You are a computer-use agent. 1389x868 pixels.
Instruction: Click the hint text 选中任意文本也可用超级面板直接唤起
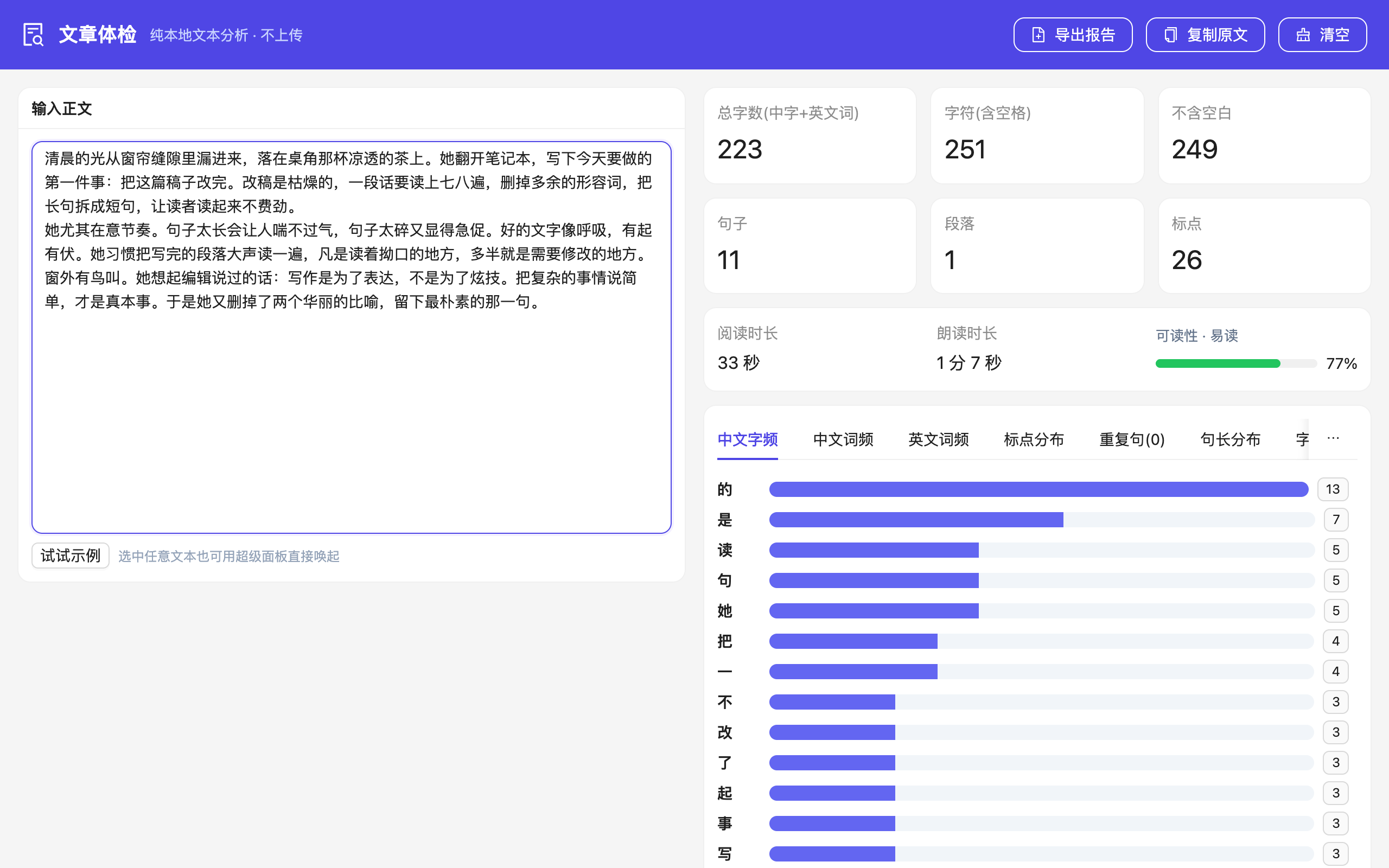pos(228,556)
